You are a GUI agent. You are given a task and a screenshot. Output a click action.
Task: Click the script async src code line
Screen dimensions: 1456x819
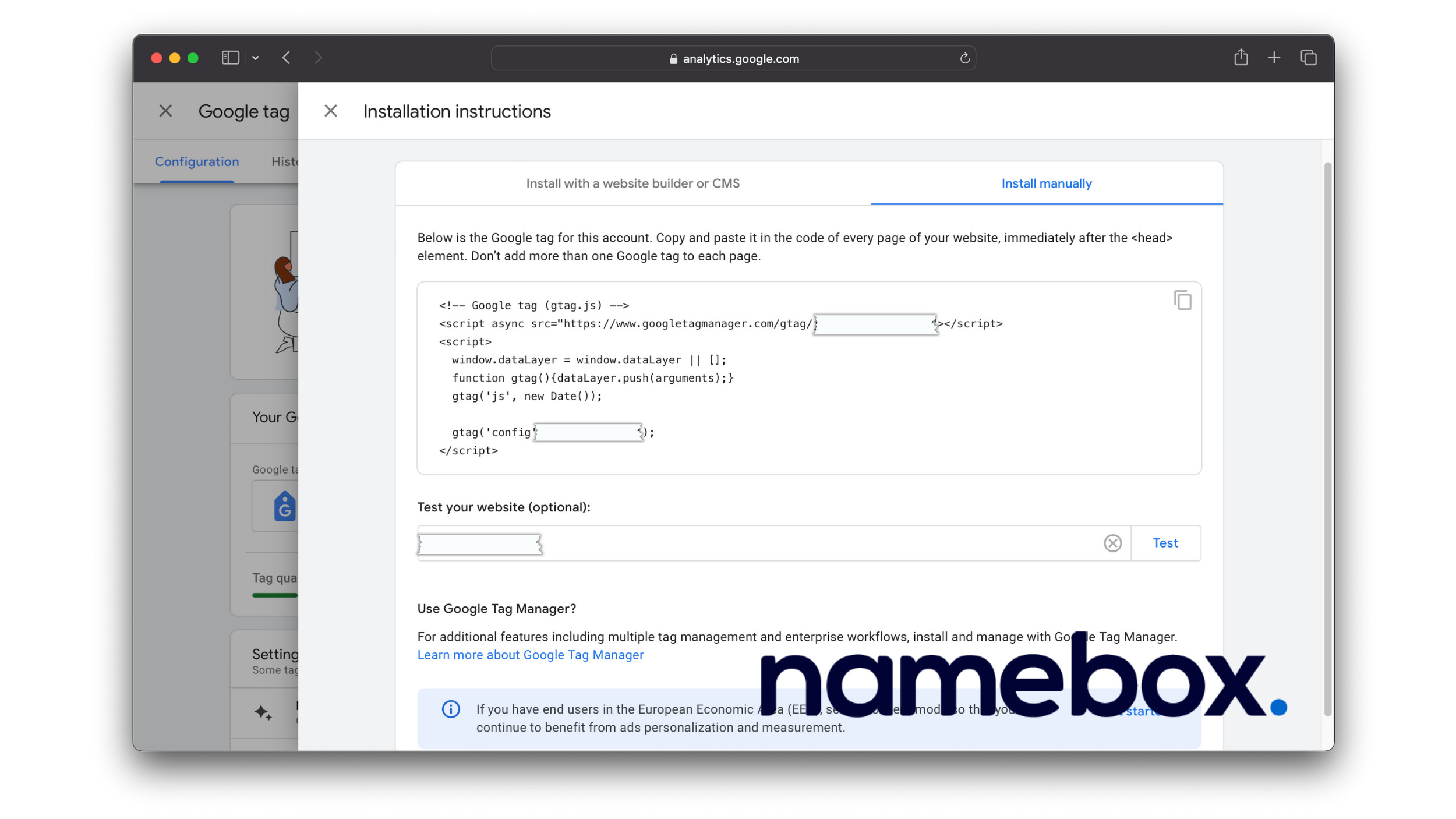point(720,324)
